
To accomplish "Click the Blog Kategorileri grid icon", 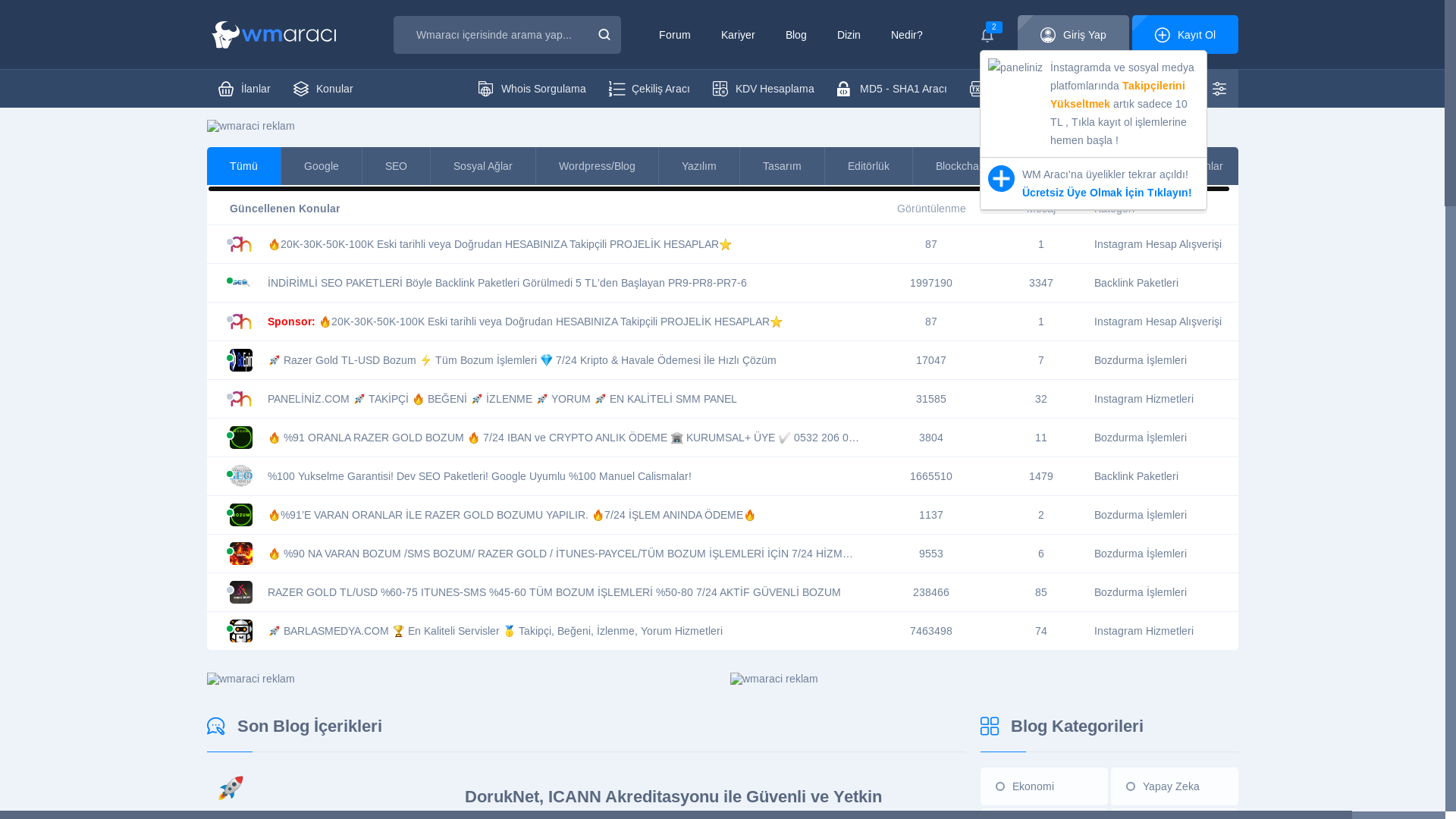I will [x=990, y=726].
